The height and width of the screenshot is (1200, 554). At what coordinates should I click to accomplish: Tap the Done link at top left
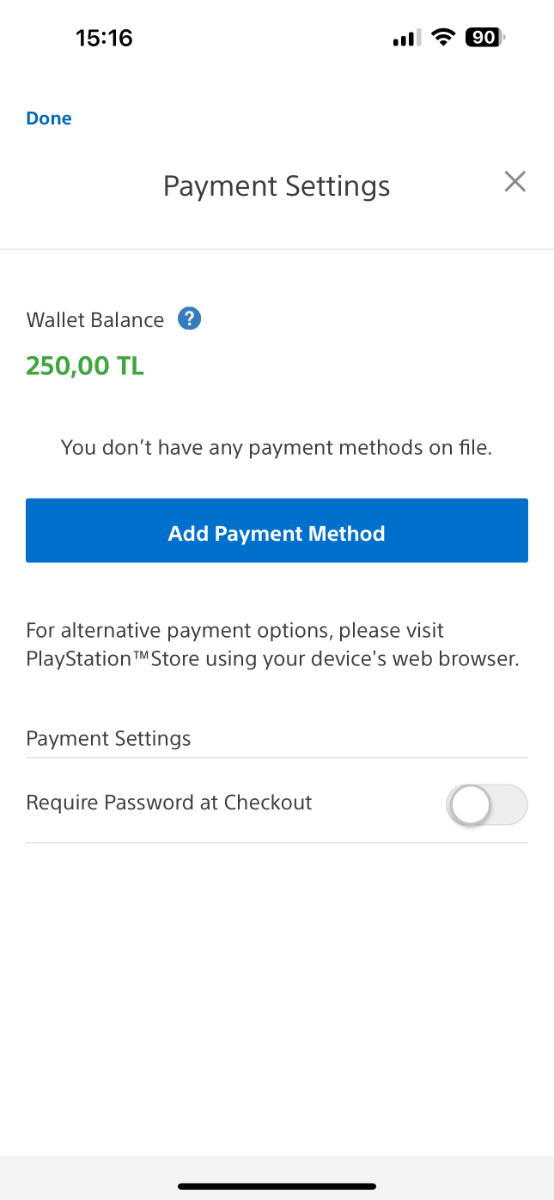coord(49,118)
